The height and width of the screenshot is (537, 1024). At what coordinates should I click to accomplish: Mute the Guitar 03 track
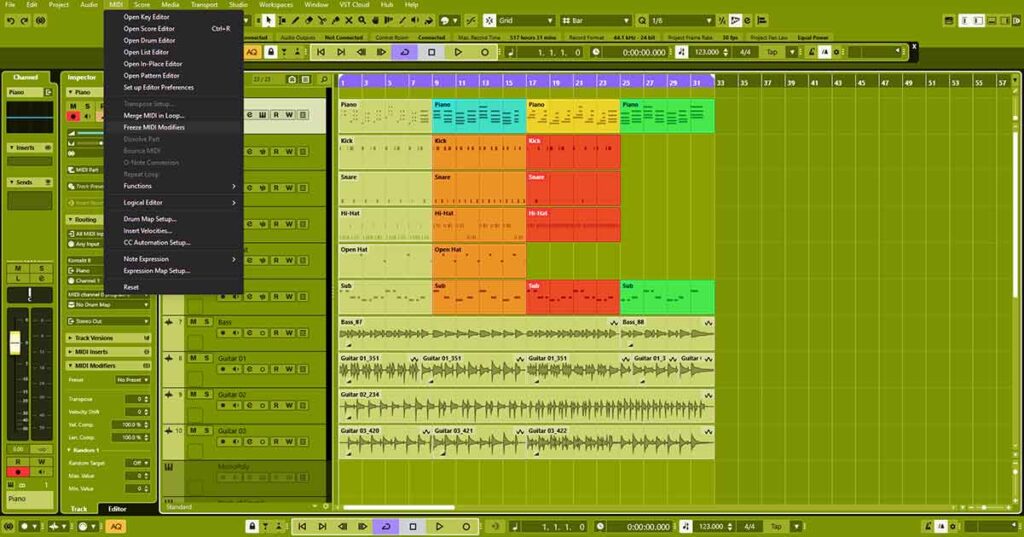(x=193, y=431)
